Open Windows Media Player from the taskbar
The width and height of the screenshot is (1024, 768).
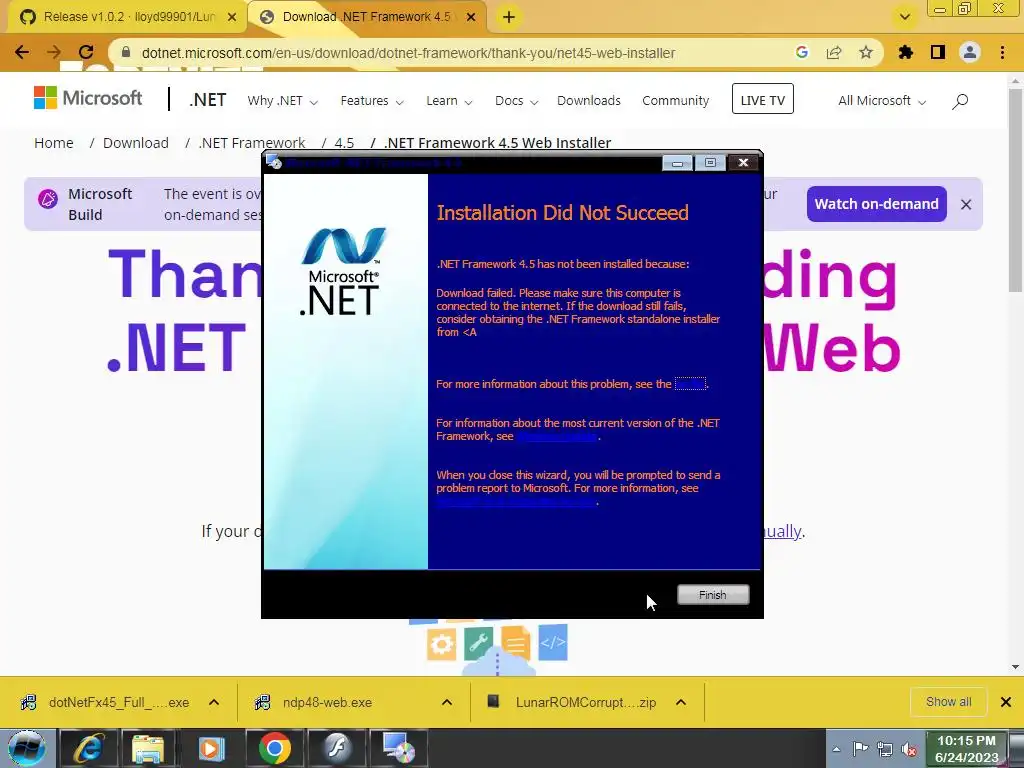211,748
